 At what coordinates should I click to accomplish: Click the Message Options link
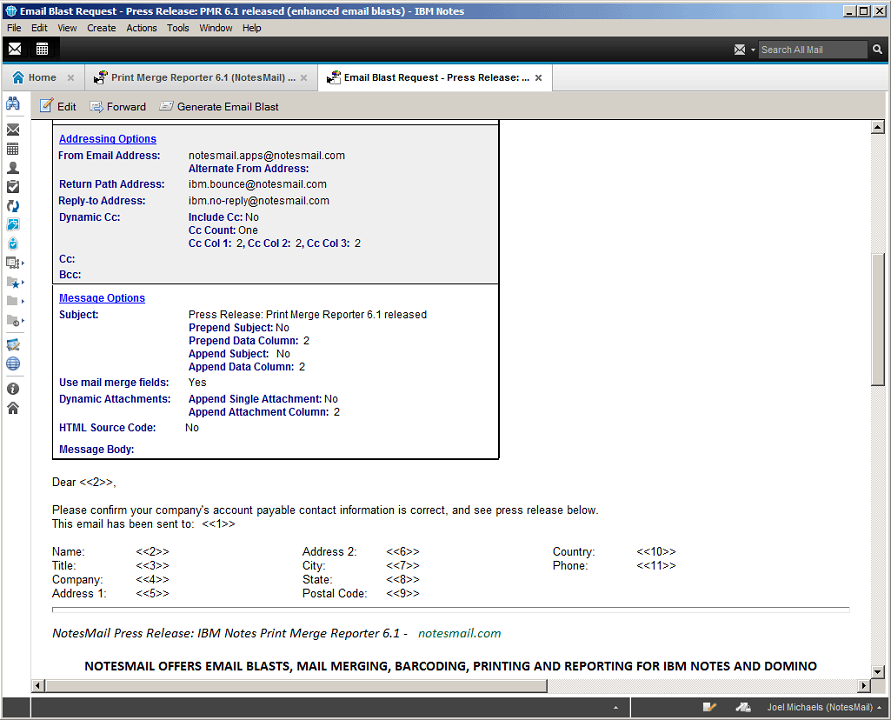pos(102,298)
